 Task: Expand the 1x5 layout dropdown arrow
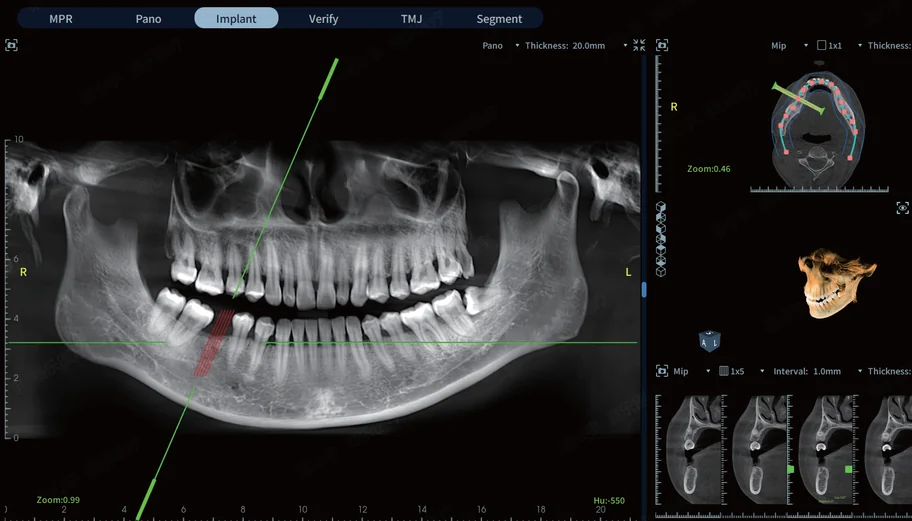(x=762, y=371)
